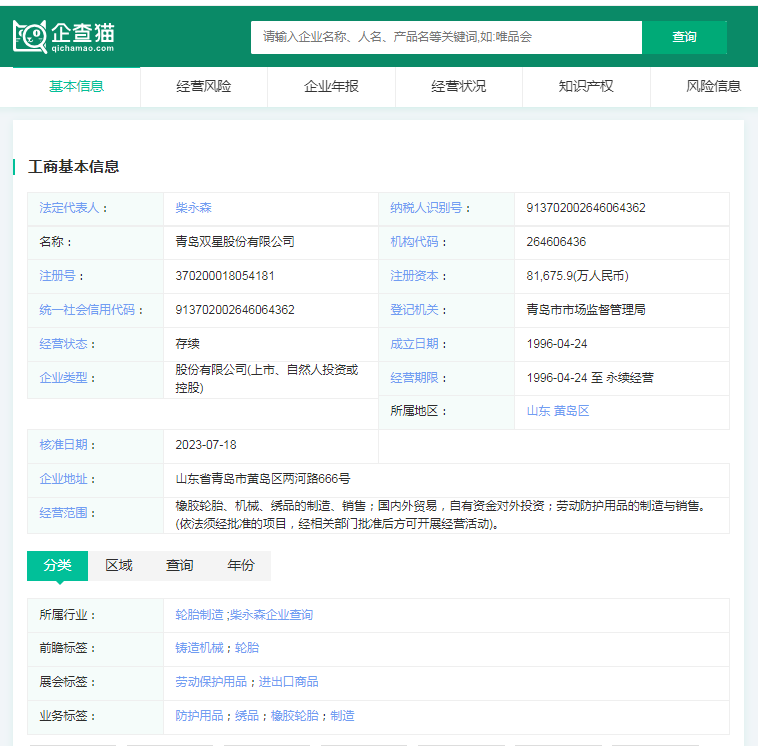
Task: Go to the 经营状况 tab
Action: click(x=459, y=86)
